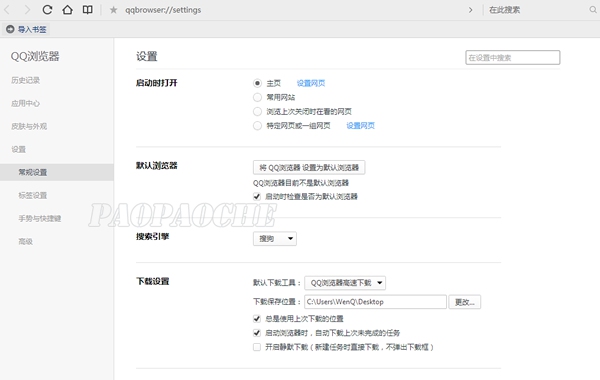Focus the 在设置中搜索 field
Screen dimensions: 600x380
pyautogui.click(x=513, y=57)
